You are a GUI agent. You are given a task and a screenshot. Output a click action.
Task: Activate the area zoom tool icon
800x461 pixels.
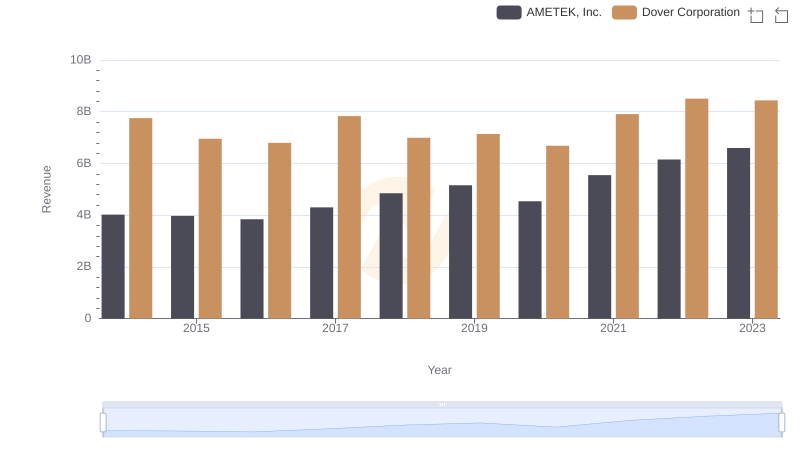coord(756,14)
